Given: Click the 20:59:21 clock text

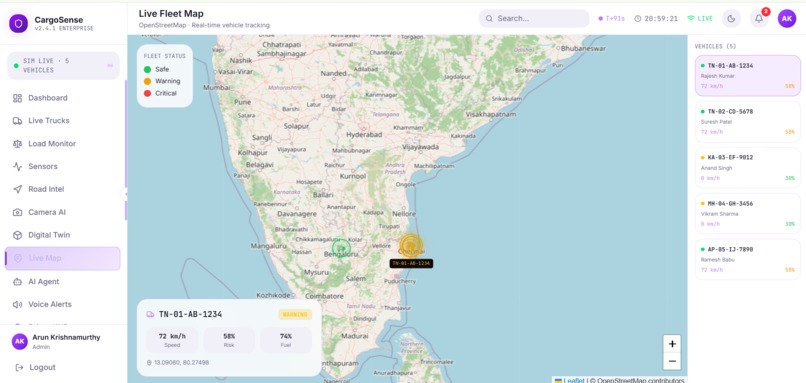Looking at the screenshot, I should pos(661,19).
